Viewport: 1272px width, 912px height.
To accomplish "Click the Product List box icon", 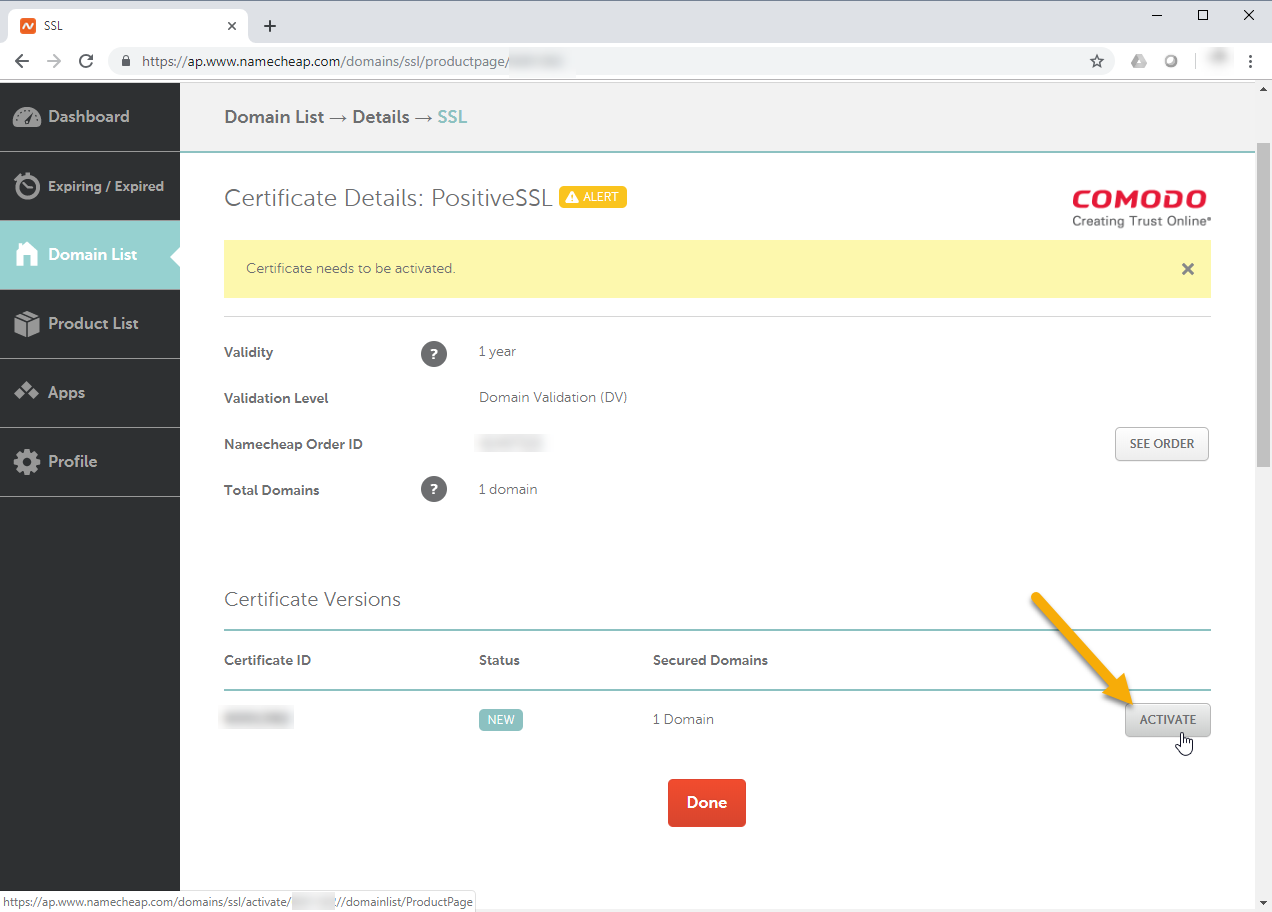I will [27, 324].
